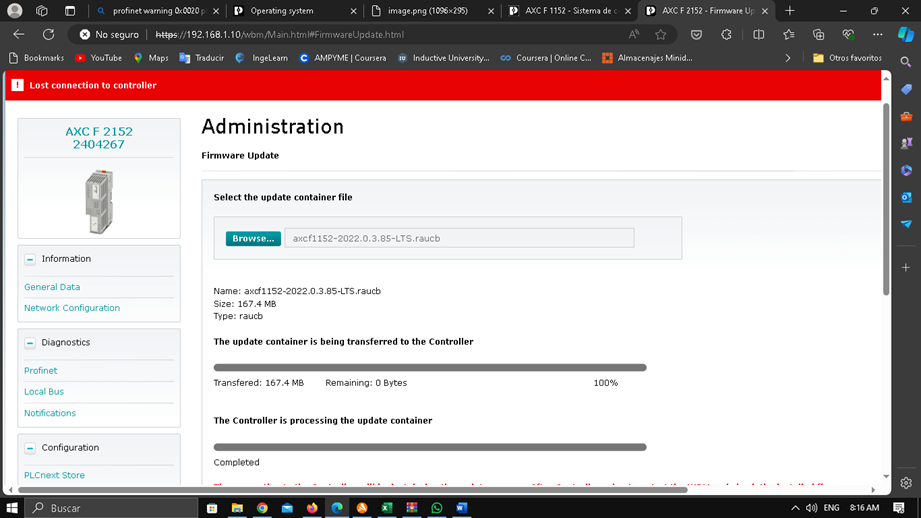Click the sidebar search icon
This screenshot has height=518, width=921.
(906, 62)
